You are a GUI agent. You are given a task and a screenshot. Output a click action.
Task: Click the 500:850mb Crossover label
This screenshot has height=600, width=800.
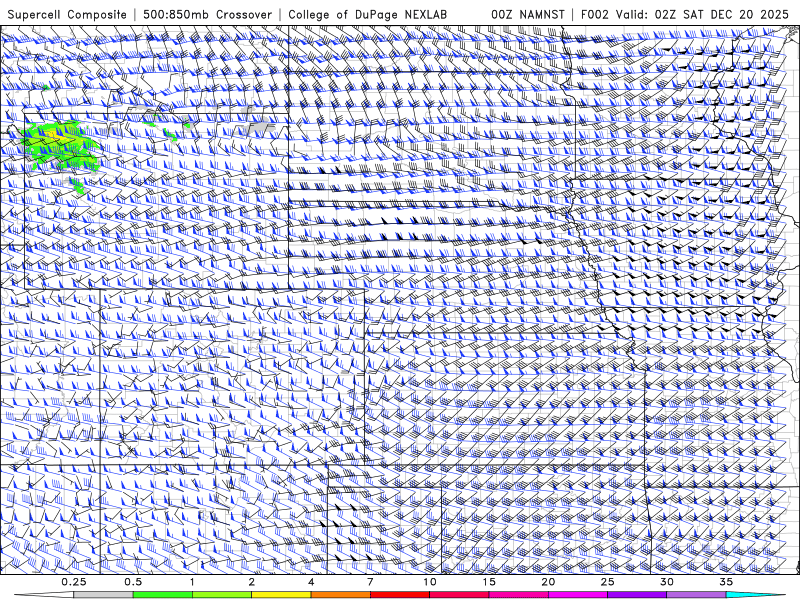[x=208, y=14]
